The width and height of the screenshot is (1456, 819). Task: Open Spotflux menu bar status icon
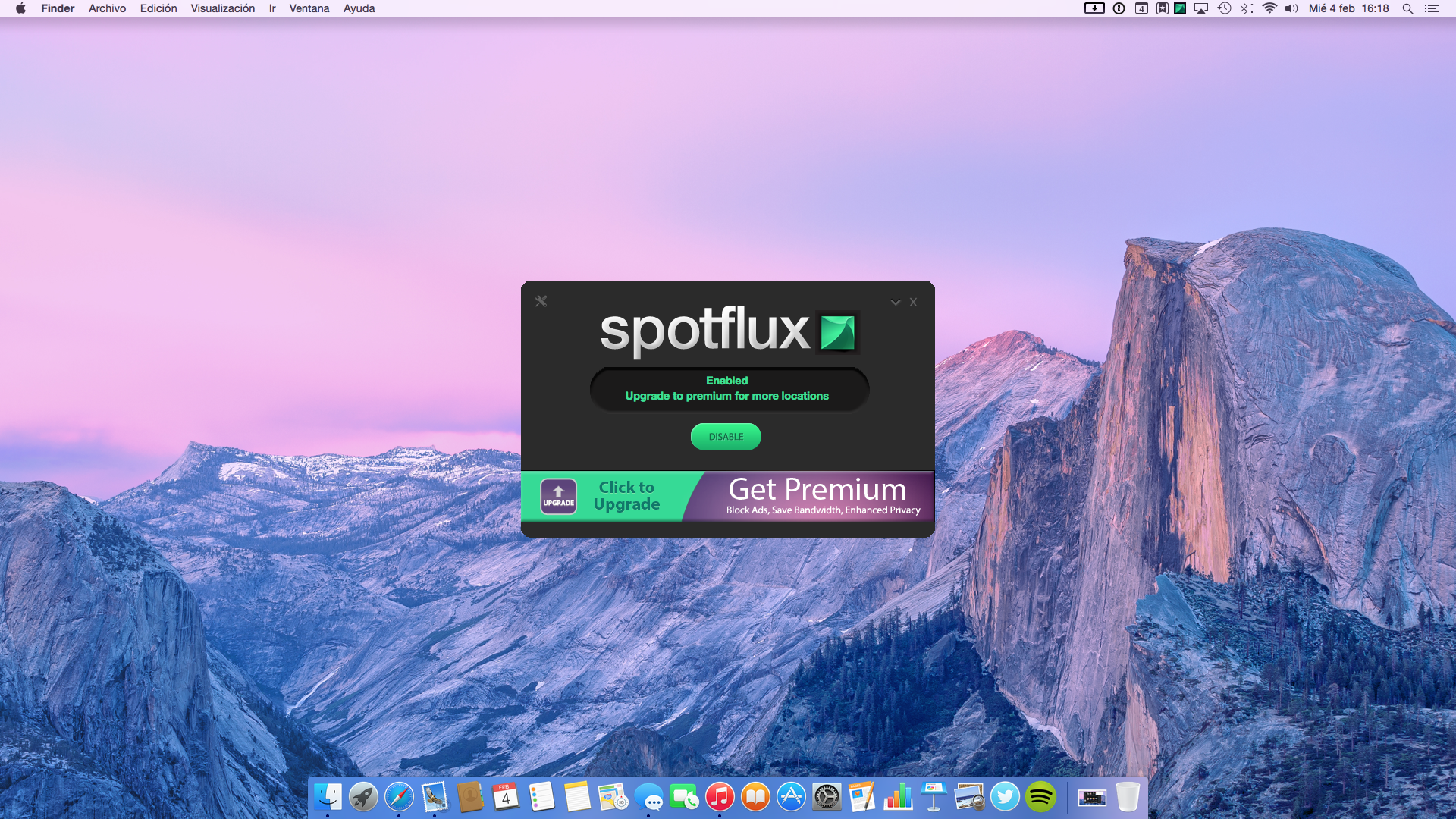pyautogui.click(x=1180, y=8)
